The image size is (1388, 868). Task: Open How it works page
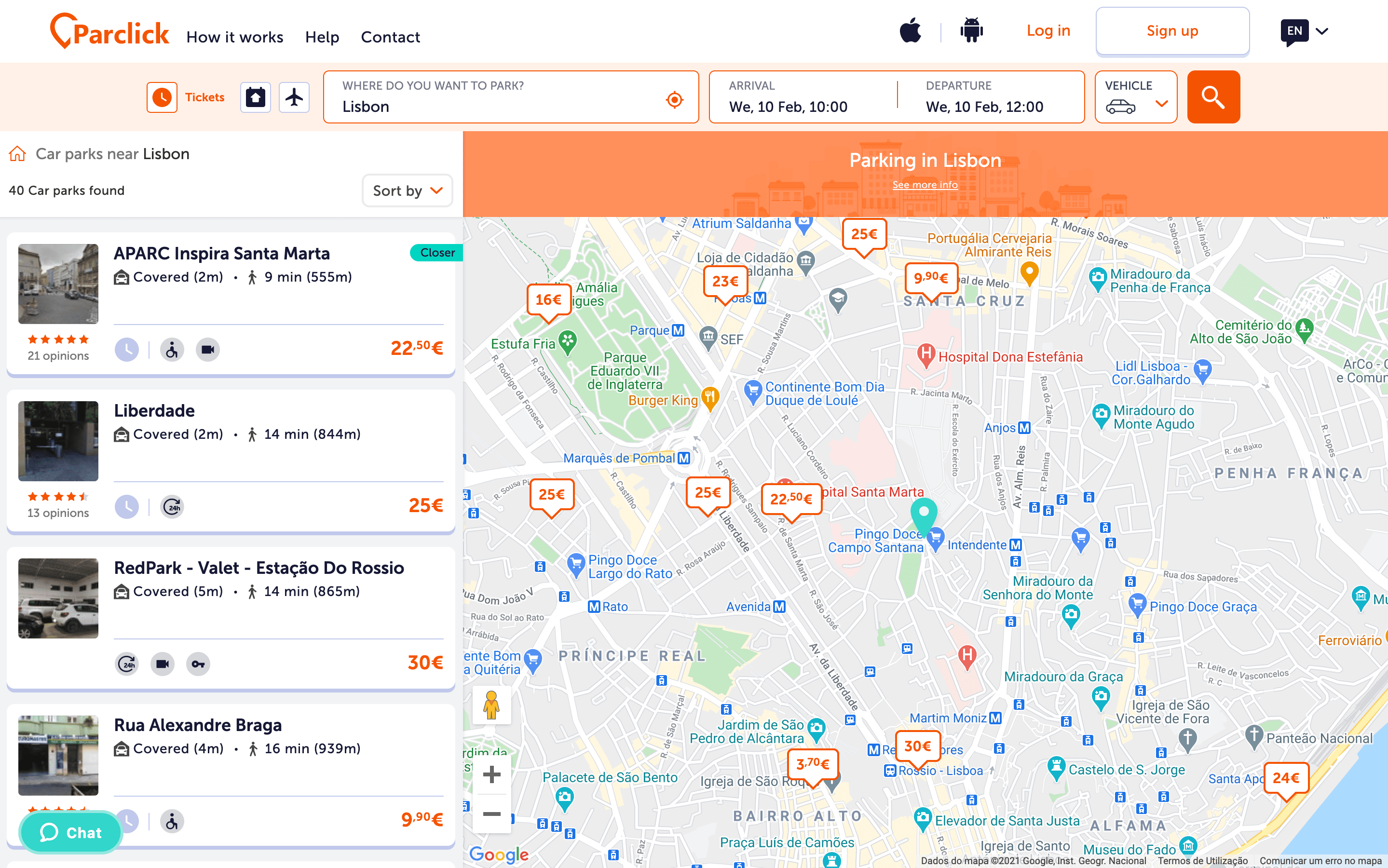(x=235, y=37)
